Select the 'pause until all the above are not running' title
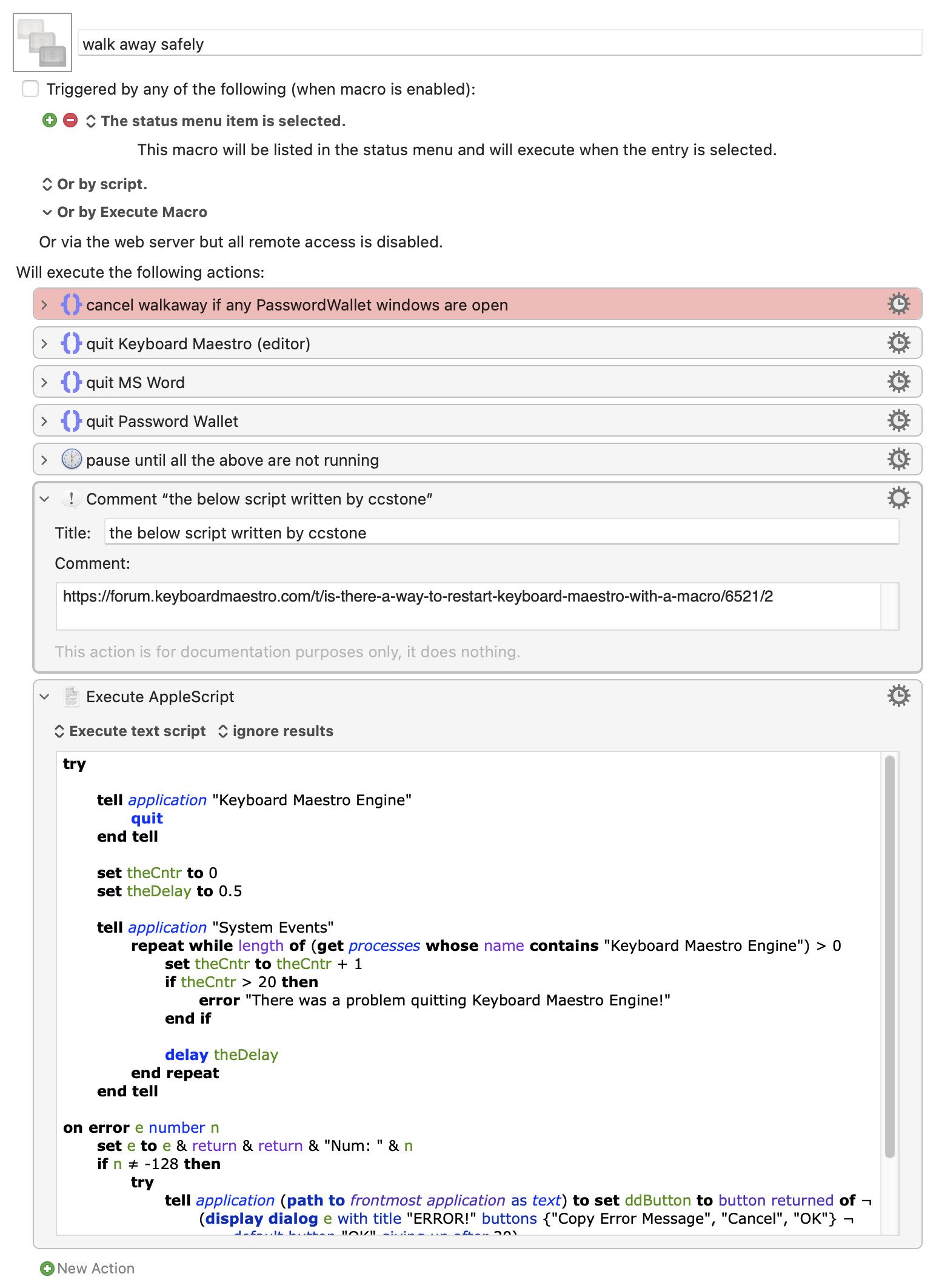Screen dimensions: 936x1288 pos(233,460)
